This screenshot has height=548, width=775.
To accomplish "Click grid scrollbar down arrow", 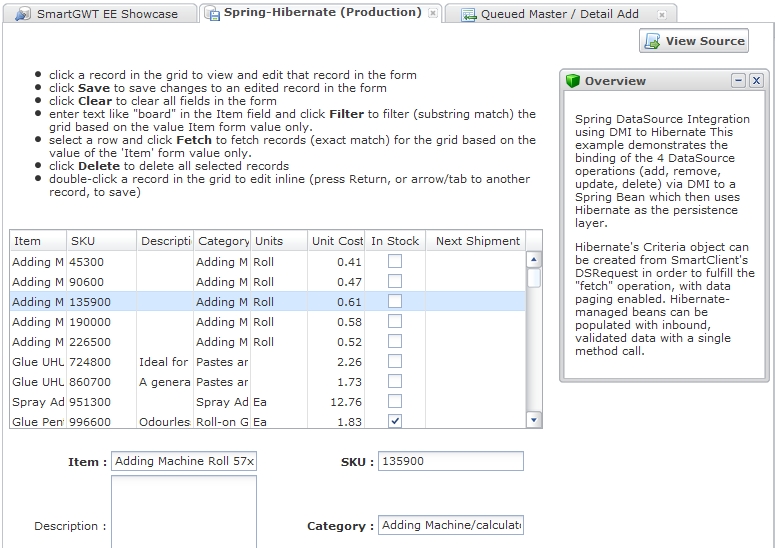I will pos(534,420).
